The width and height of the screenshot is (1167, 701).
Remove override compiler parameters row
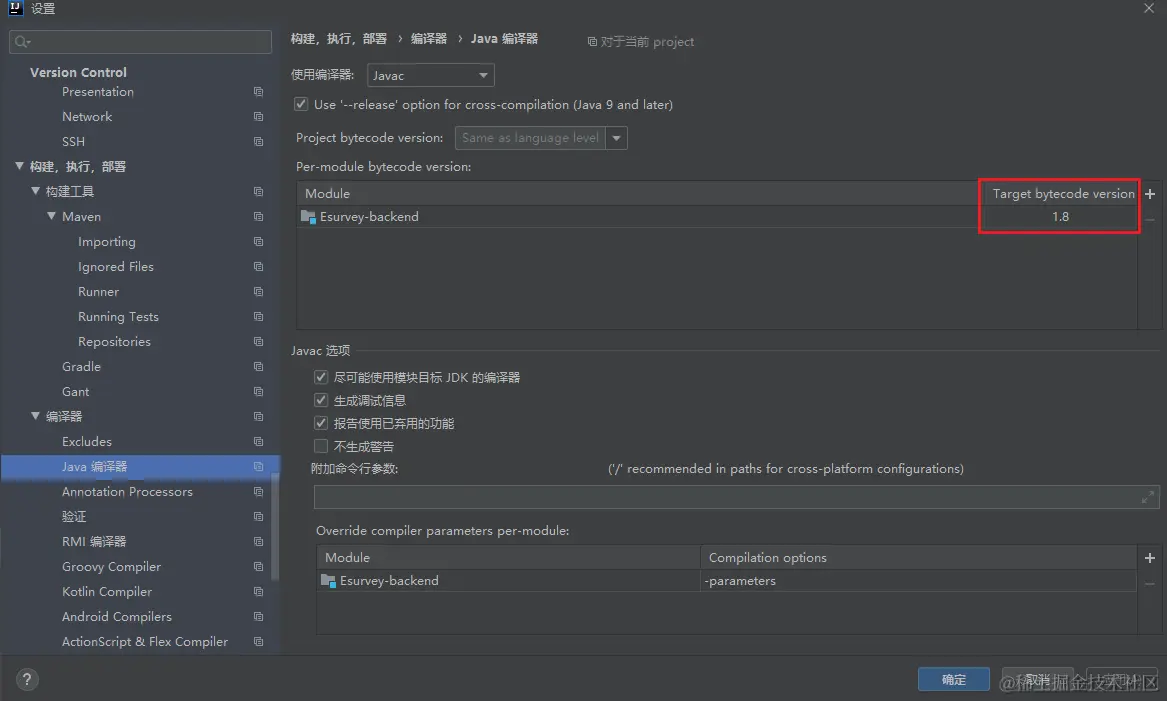(1150, 583)
